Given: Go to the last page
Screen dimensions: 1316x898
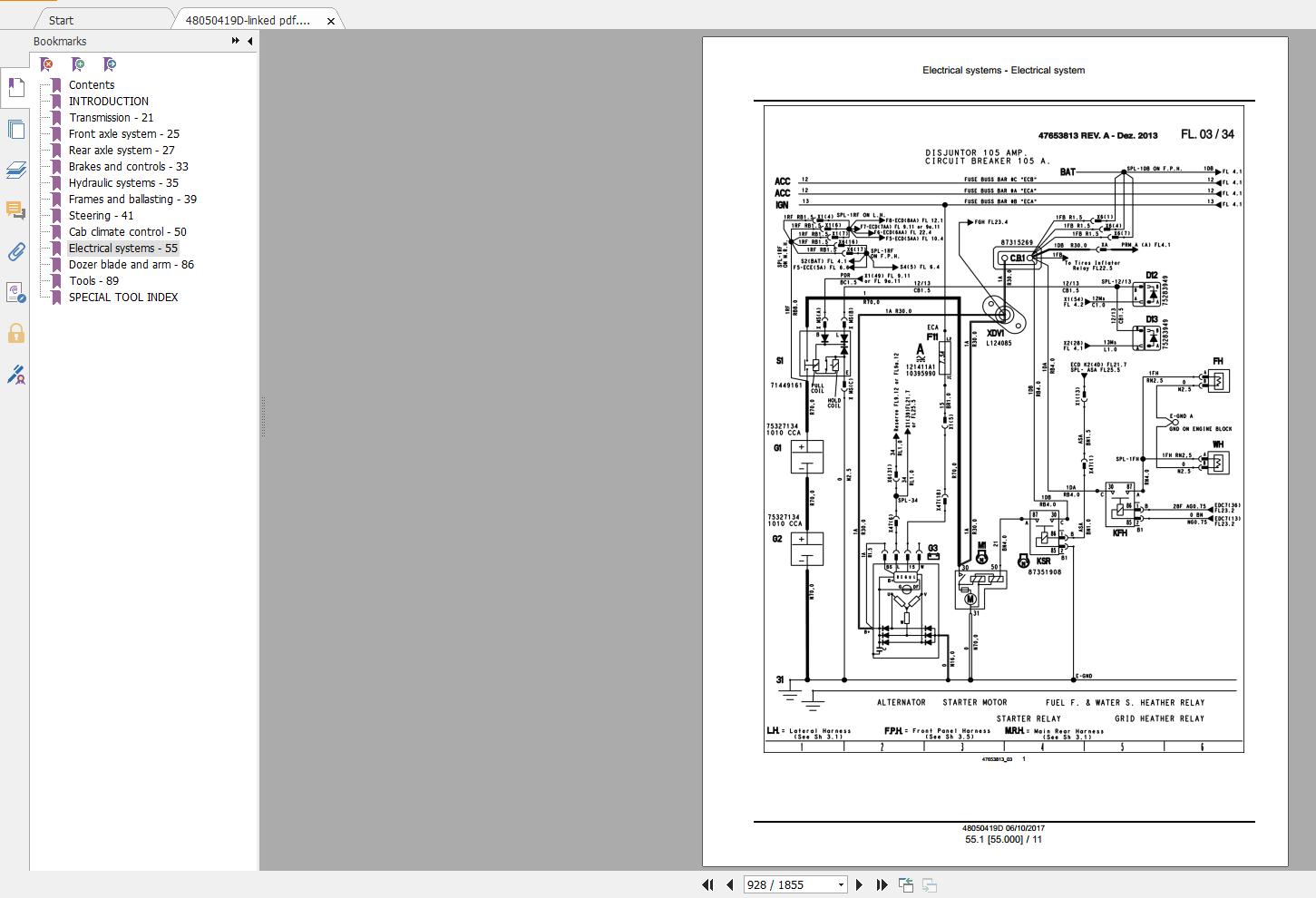Looking at the screenshot, I should (882, 884).
